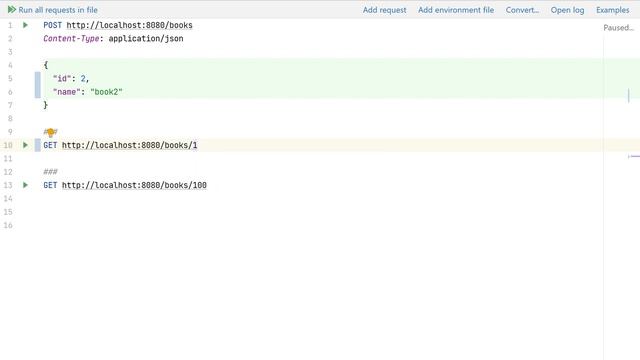The height and width of the screenshot is (360, 640).
Task: Click the POST method keyword
Action: pos(53,25)
